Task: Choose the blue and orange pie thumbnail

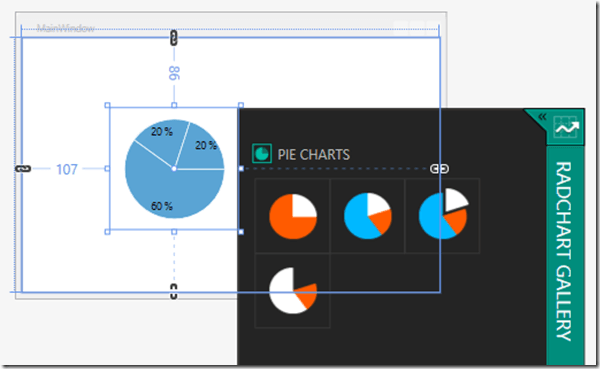Action: point(367,216)
